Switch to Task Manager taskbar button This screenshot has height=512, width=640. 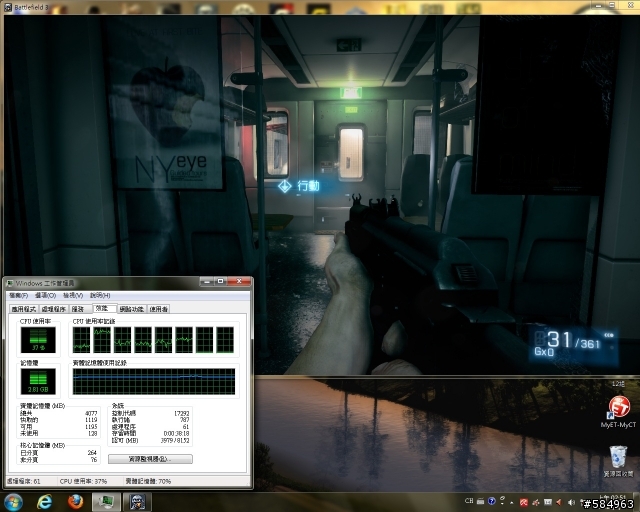106,502
